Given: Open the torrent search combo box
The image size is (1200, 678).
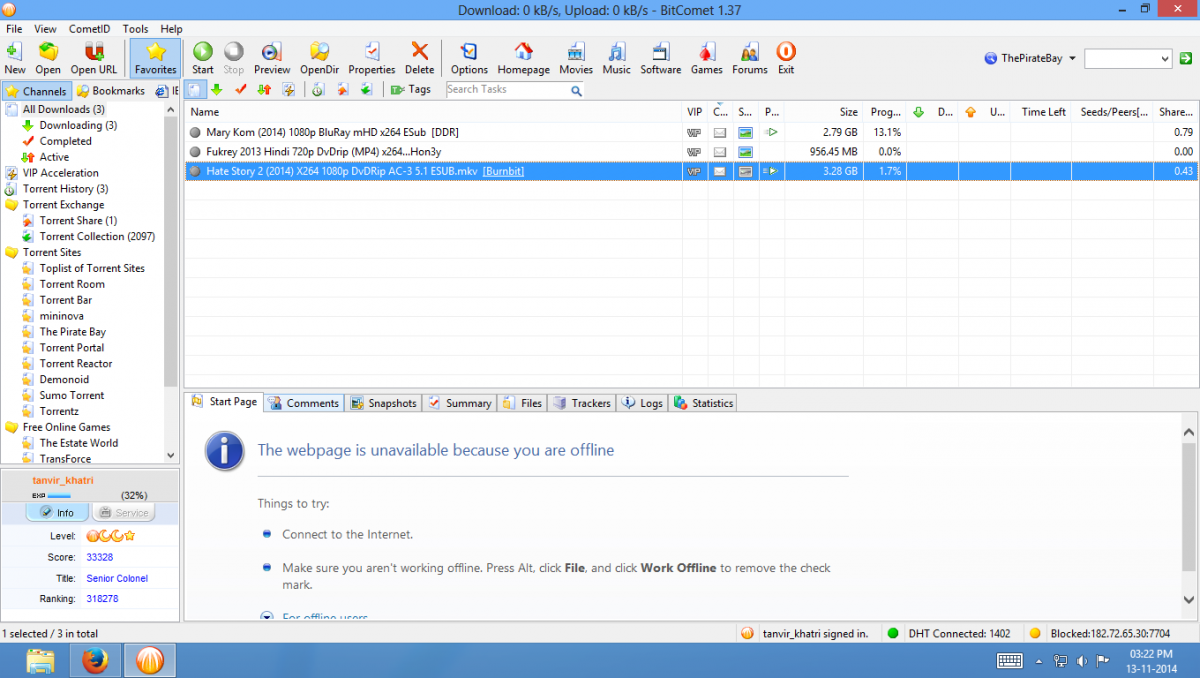Looking at the screenshot, I should pos(1128,60).
